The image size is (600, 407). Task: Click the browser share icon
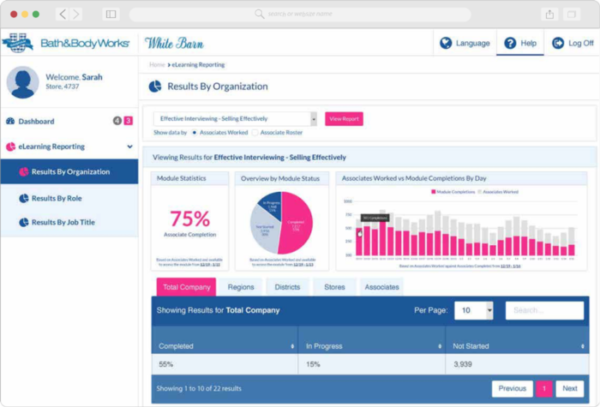click(x=550, y=14)
